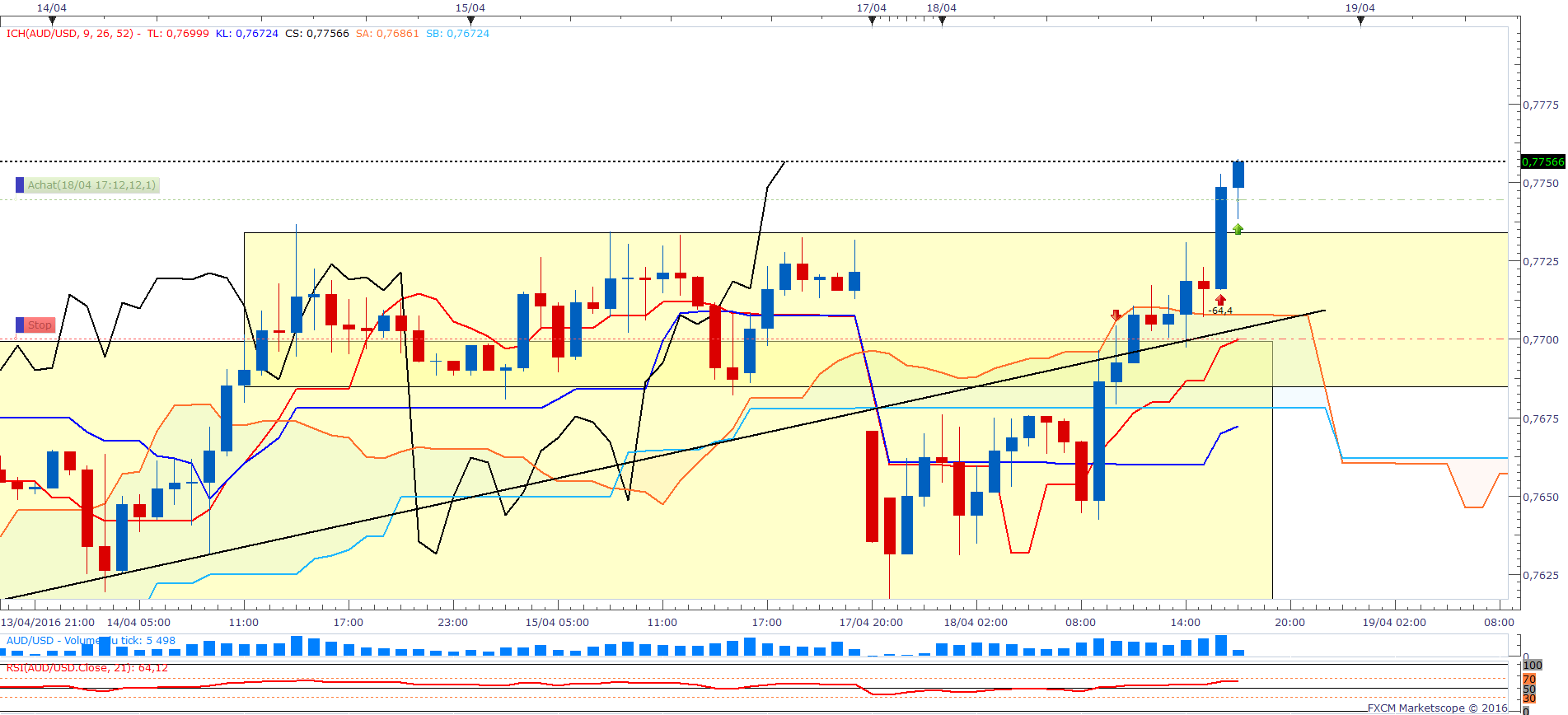Click the 14/04 day separator triangle

52,21
